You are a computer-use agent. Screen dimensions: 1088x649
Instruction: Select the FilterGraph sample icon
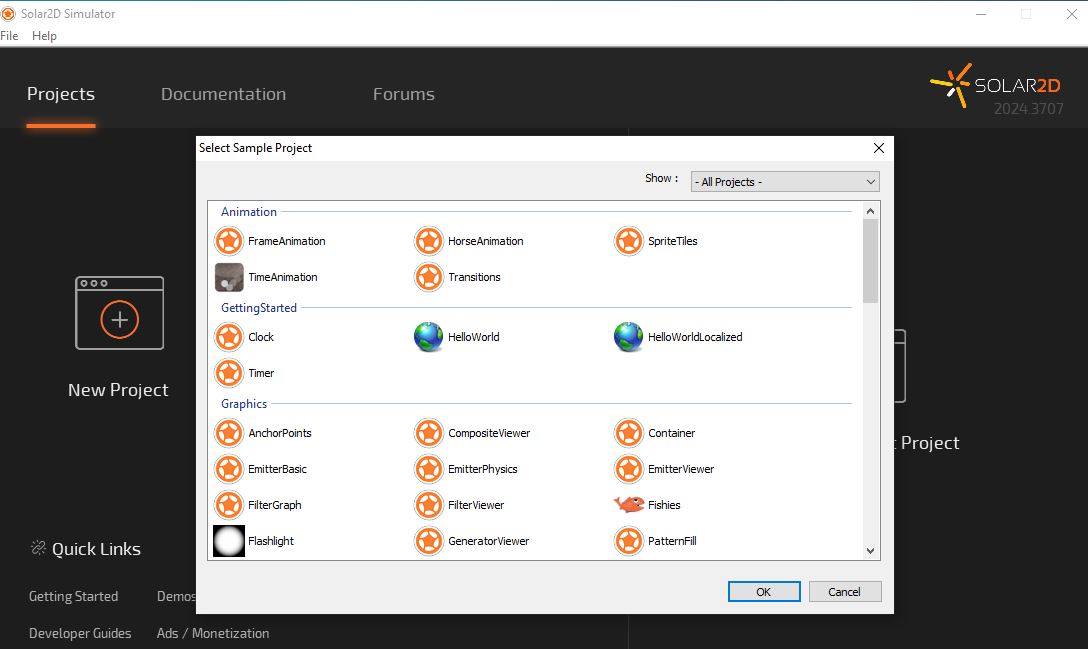point(228,505)
